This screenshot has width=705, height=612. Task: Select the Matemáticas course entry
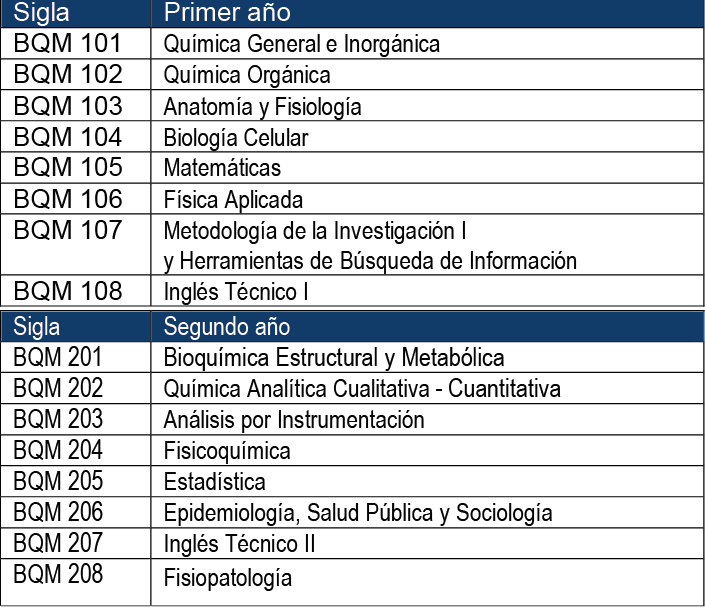pos(222,168)
